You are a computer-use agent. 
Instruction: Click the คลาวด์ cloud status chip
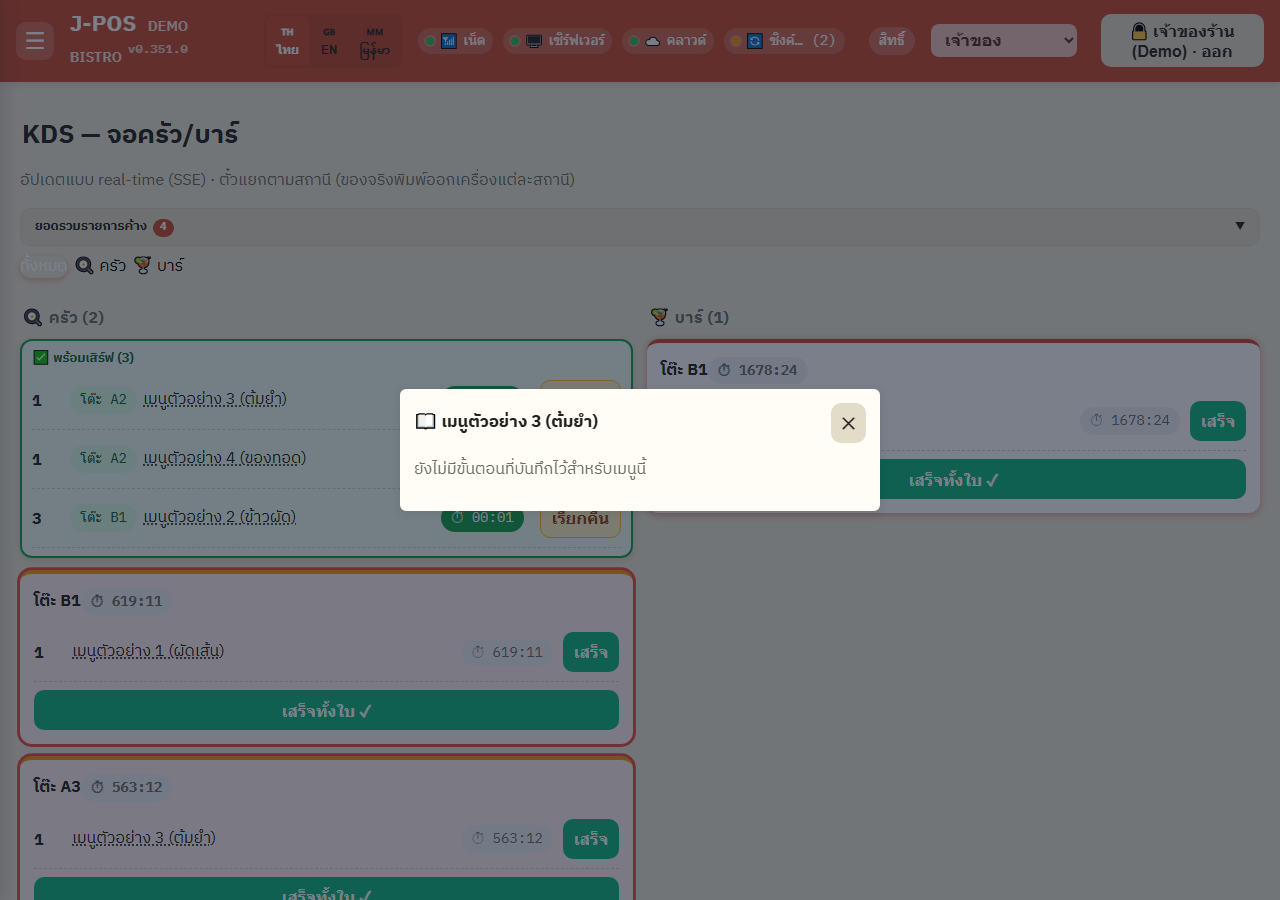[667, 41]
